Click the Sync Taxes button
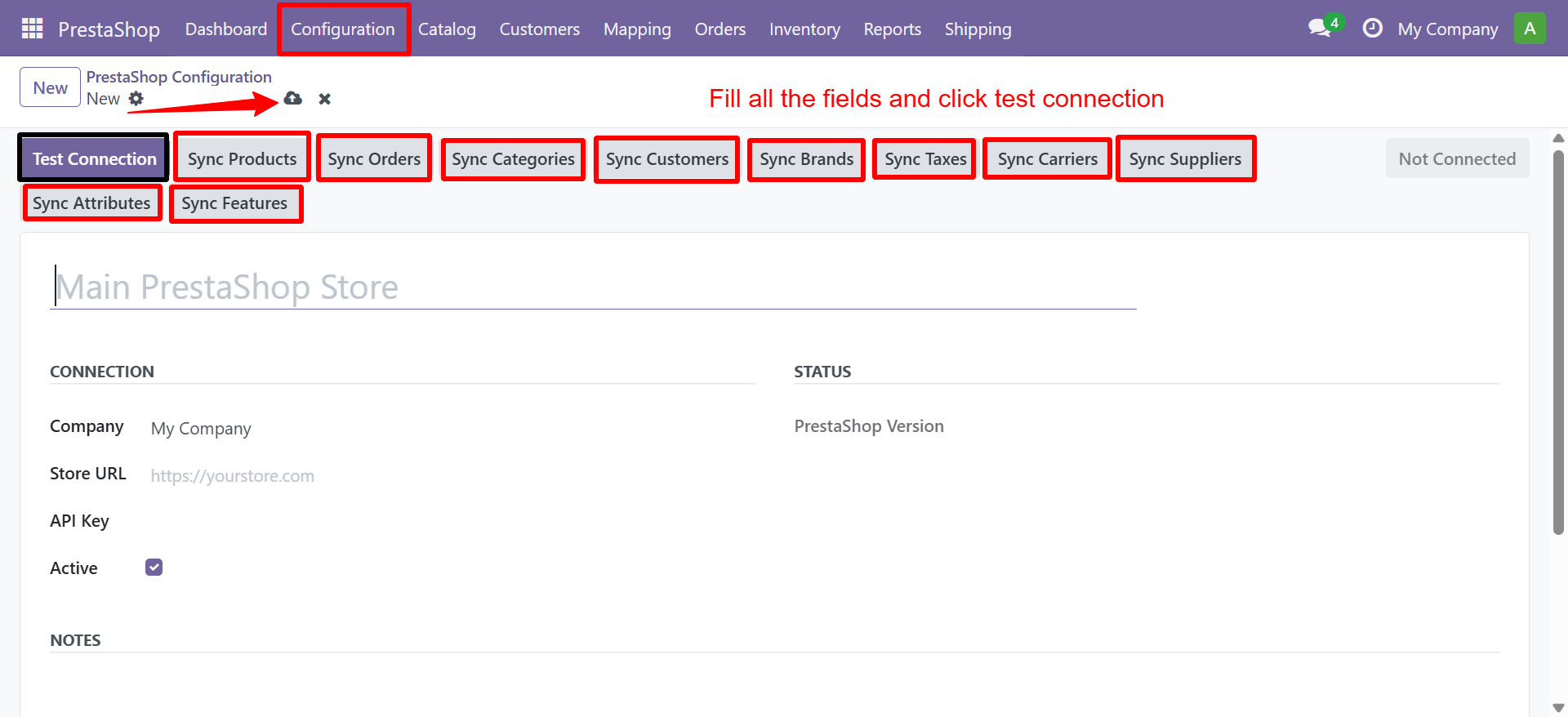Viewport: 1568px width, 717px height. (925, 158)
